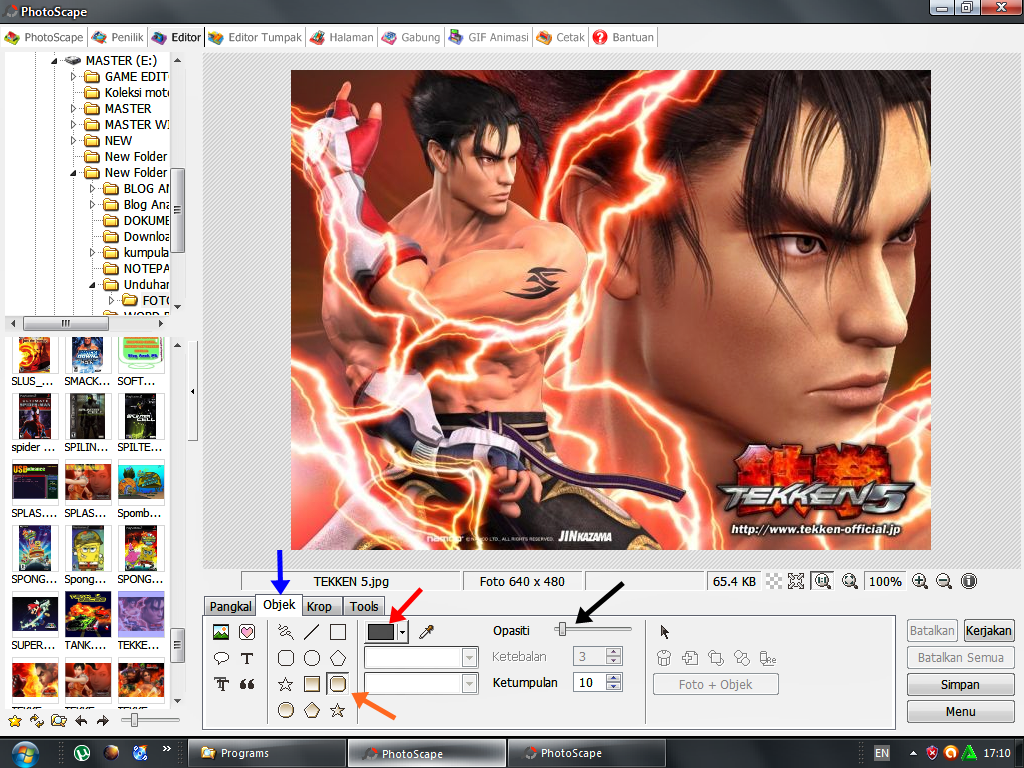
Task: Open the GIF Animasi tab
Action: [489, 37]
